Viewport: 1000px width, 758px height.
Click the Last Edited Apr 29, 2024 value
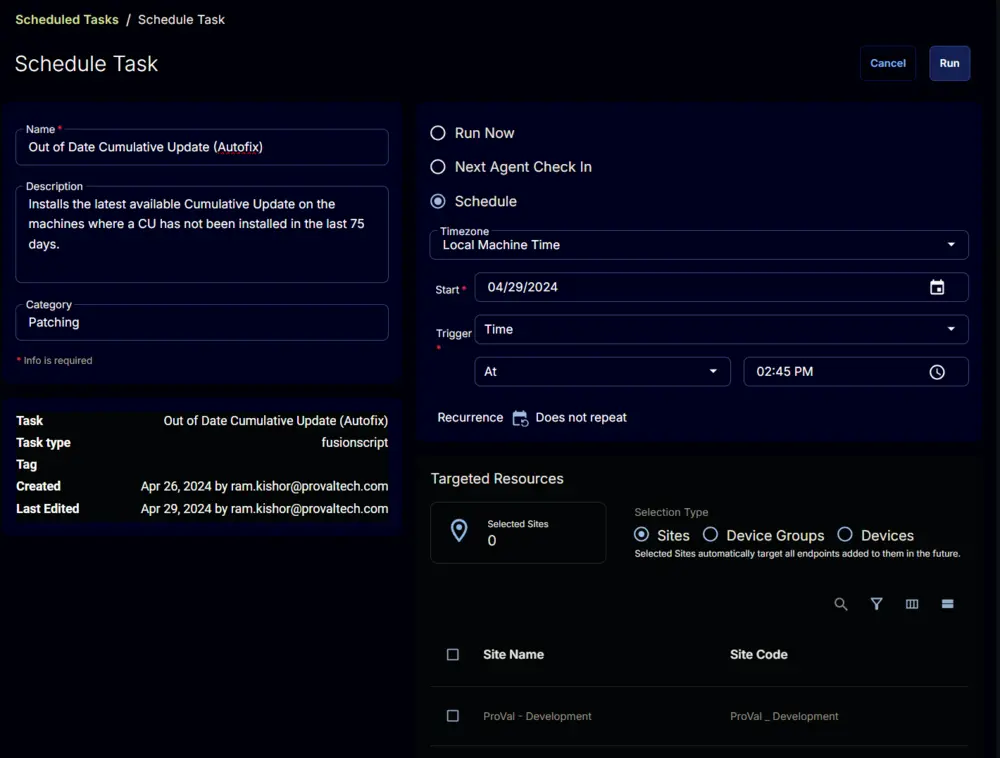pyautogui.click(x=264, y=509)
